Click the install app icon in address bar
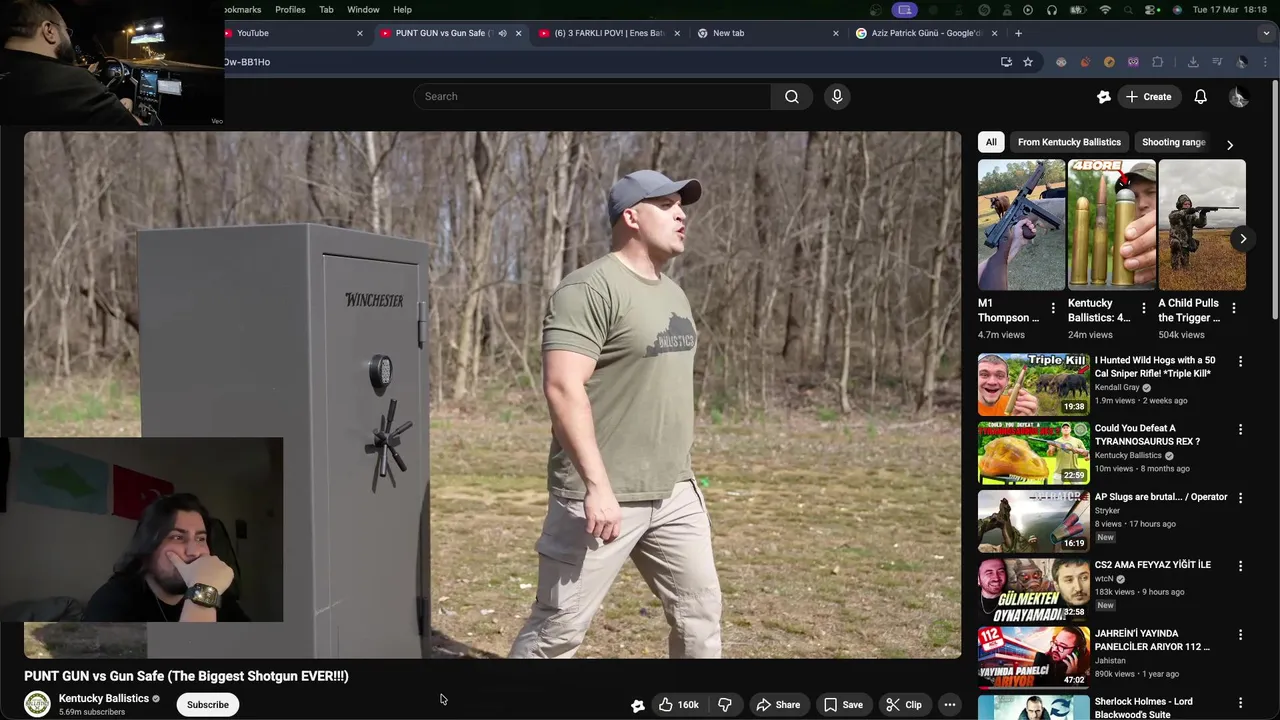 click(1006, 62)
